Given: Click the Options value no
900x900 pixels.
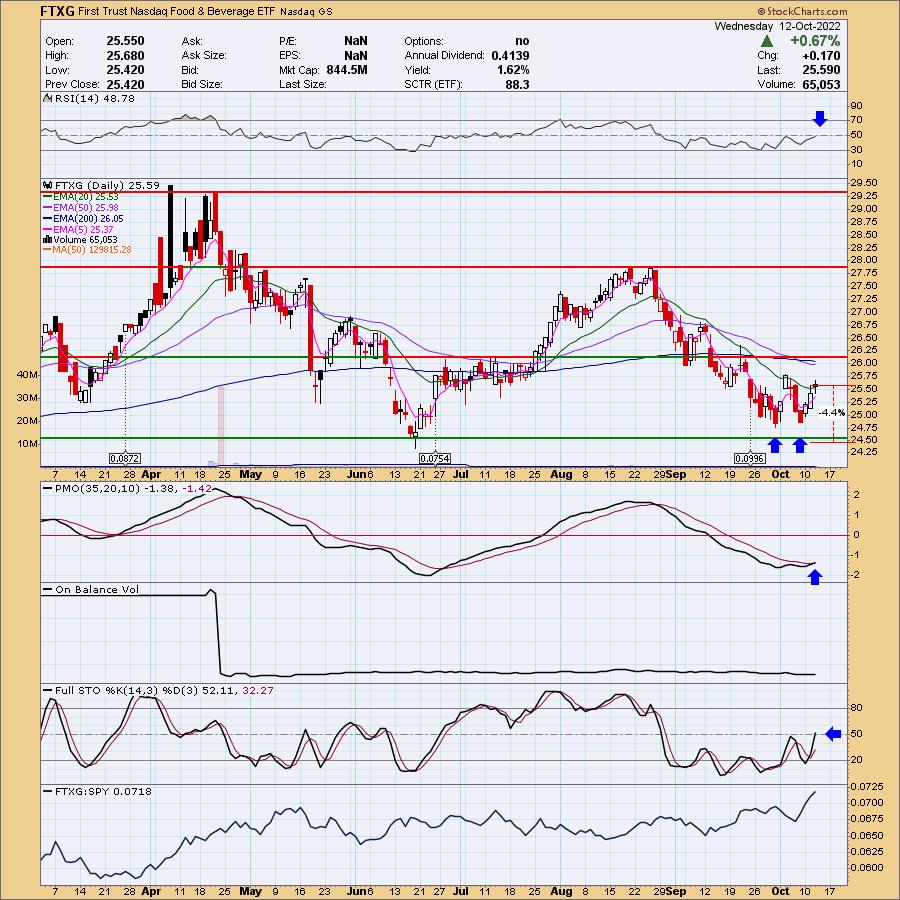Looking at the screenshot, I should 522,41.
